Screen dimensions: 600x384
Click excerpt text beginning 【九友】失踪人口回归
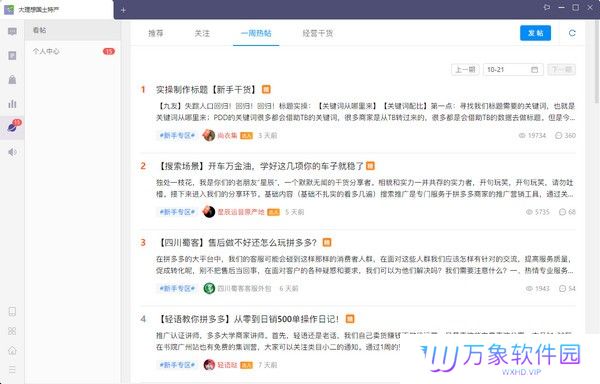click(x=365, y=112)
